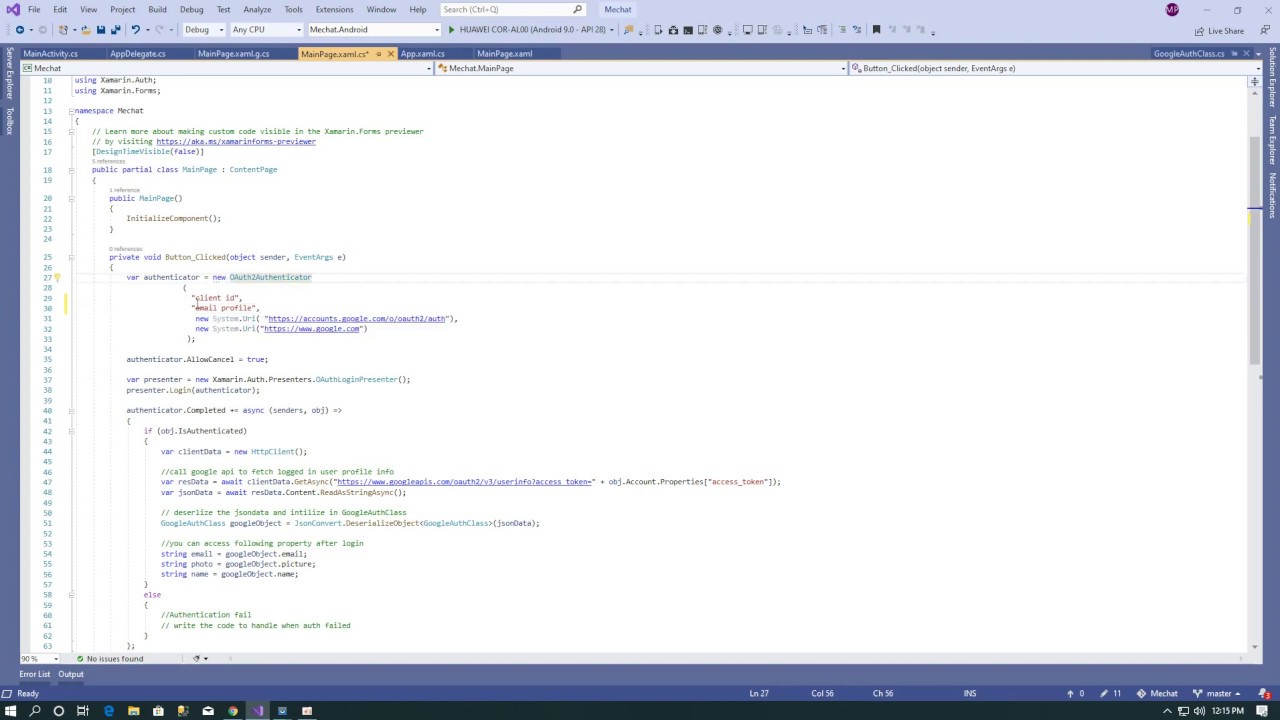Collapse the Button_Clicked method region
Viewport: 1280px width, 720px height.
point(71,258)
